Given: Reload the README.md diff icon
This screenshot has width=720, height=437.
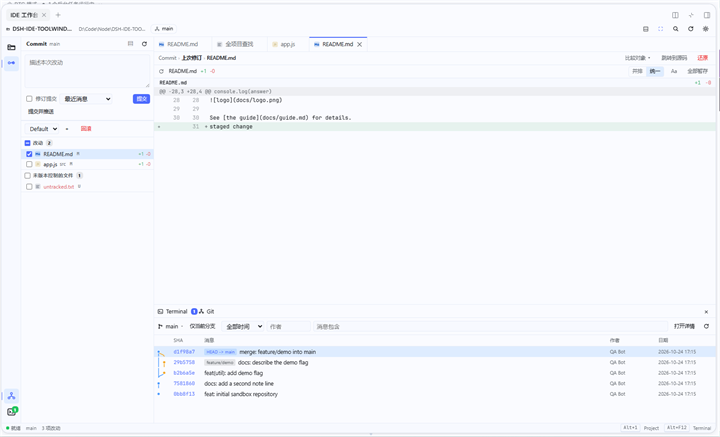Looking at the screenshot, I should 161,71.
